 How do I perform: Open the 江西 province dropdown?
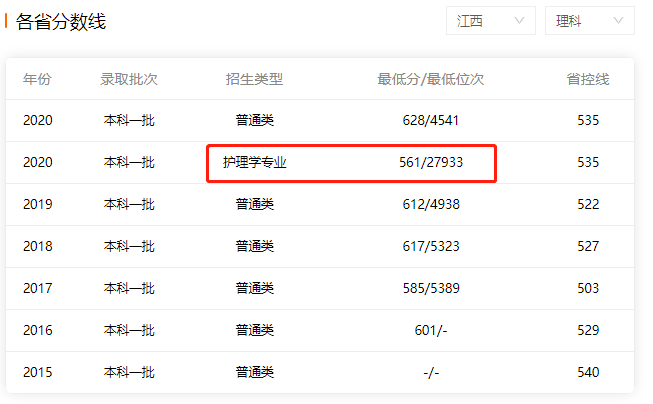[491, 20]
